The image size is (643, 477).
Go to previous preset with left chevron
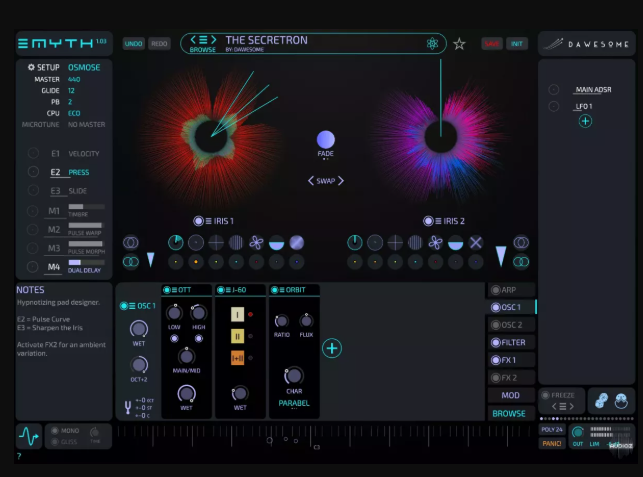[193, 40]
